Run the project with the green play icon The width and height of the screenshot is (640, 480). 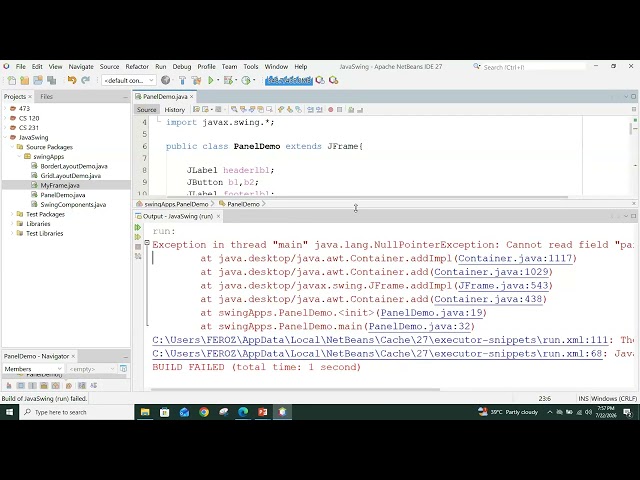pyautogui.click(x=211, y=80)
